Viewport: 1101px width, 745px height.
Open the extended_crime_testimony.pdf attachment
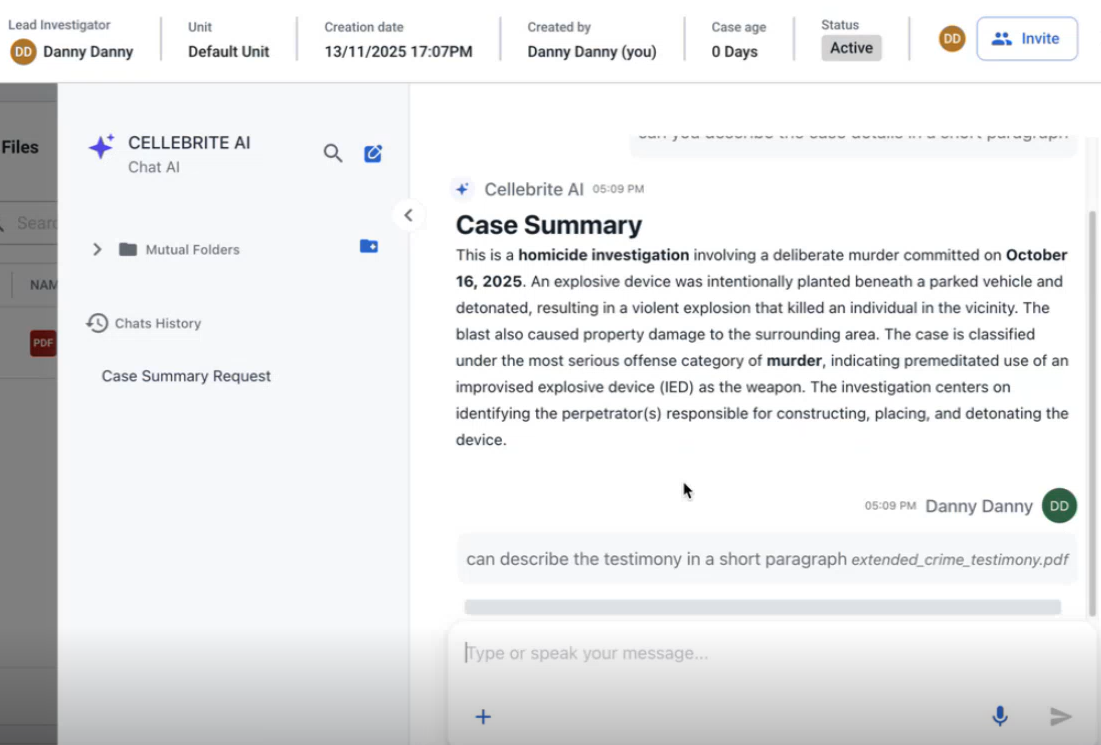[959, 560]
